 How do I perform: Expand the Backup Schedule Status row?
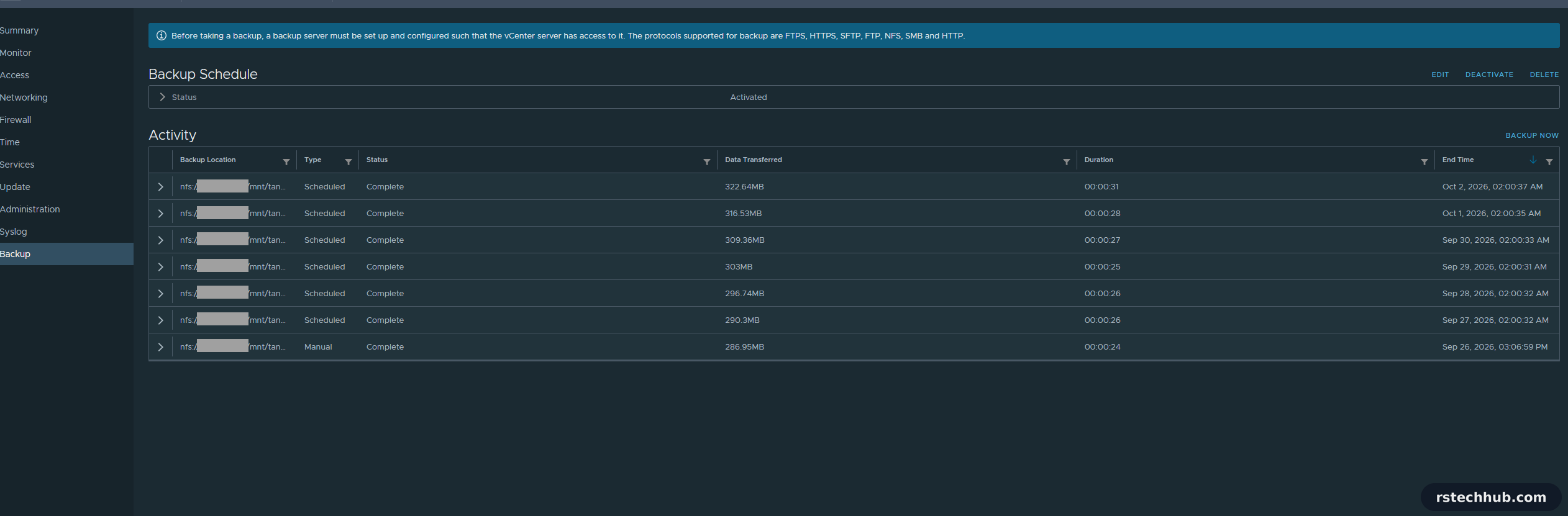[x=162, y=97]
